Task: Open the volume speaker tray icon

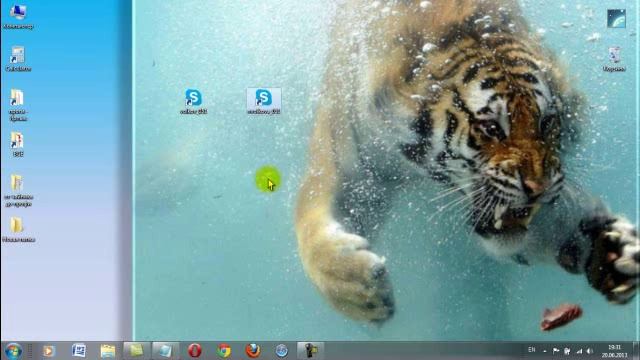Action: point(590,351)
